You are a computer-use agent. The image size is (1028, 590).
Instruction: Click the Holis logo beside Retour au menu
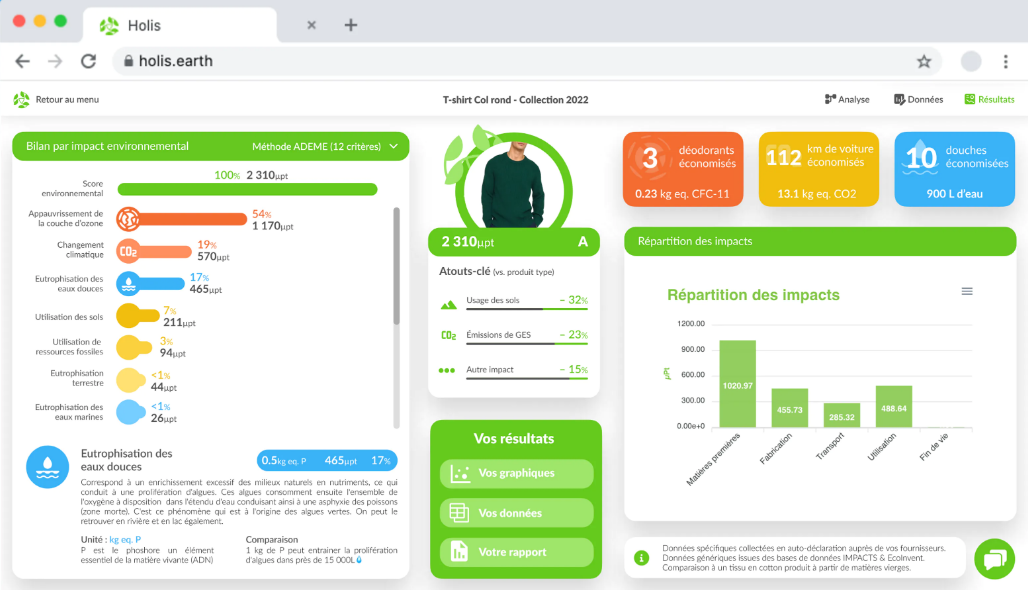21,100
